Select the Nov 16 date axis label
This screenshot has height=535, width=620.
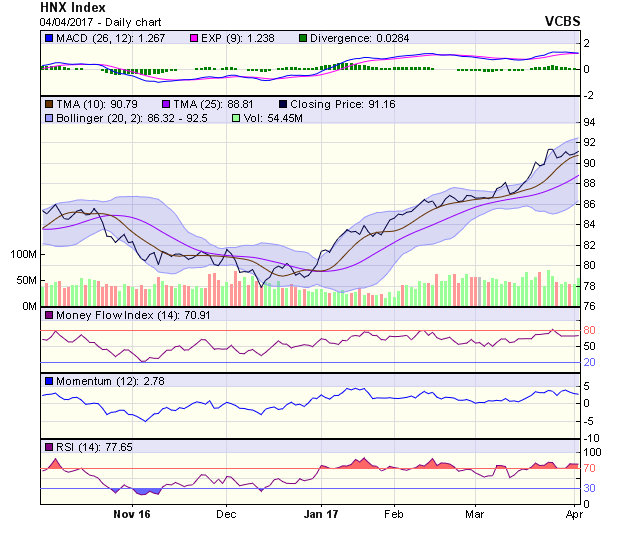pos(131,515)
